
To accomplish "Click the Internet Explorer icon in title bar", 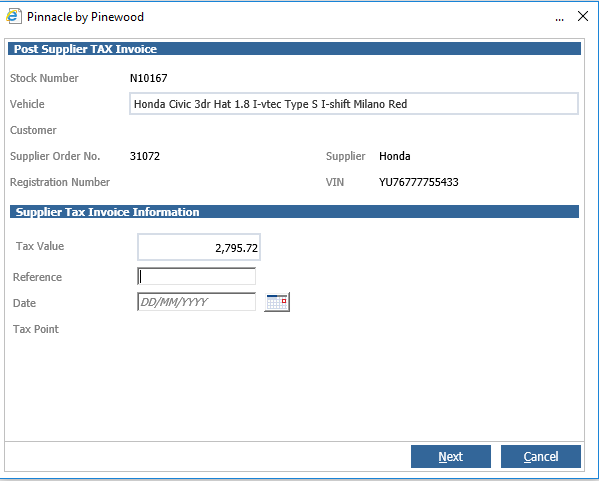I will pos(14,16).
